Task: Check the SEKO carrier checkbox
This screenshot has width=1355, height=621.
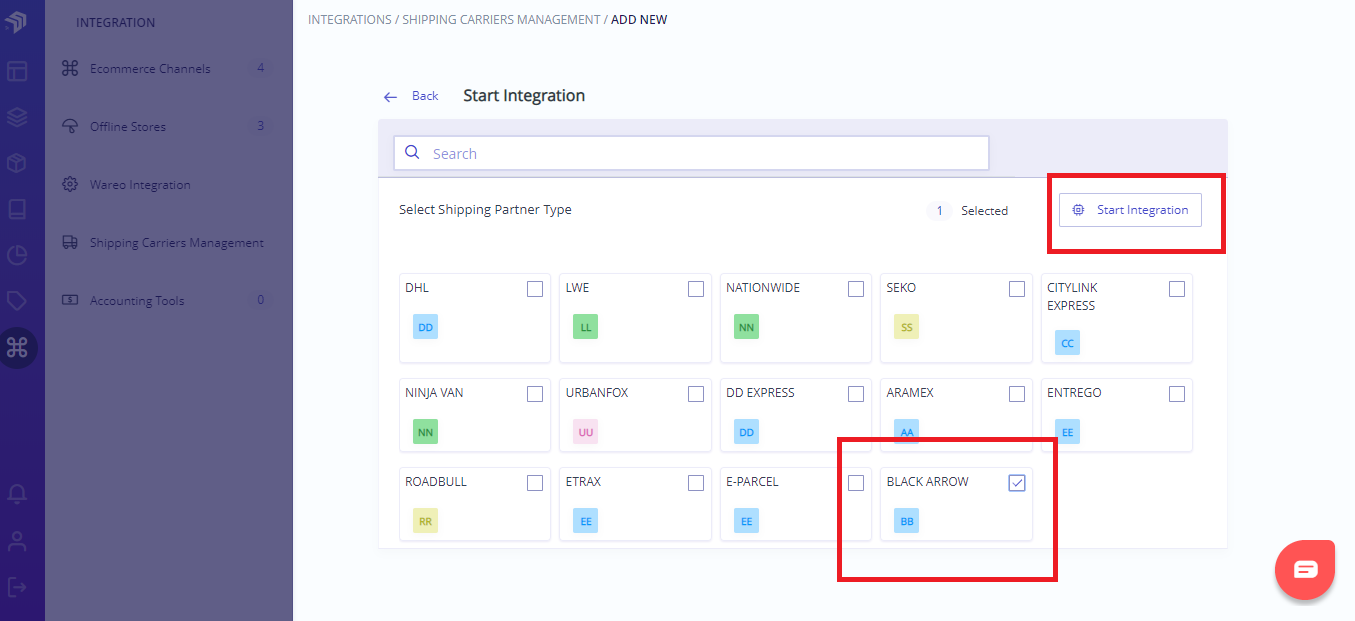Action: click(1017, 289)
